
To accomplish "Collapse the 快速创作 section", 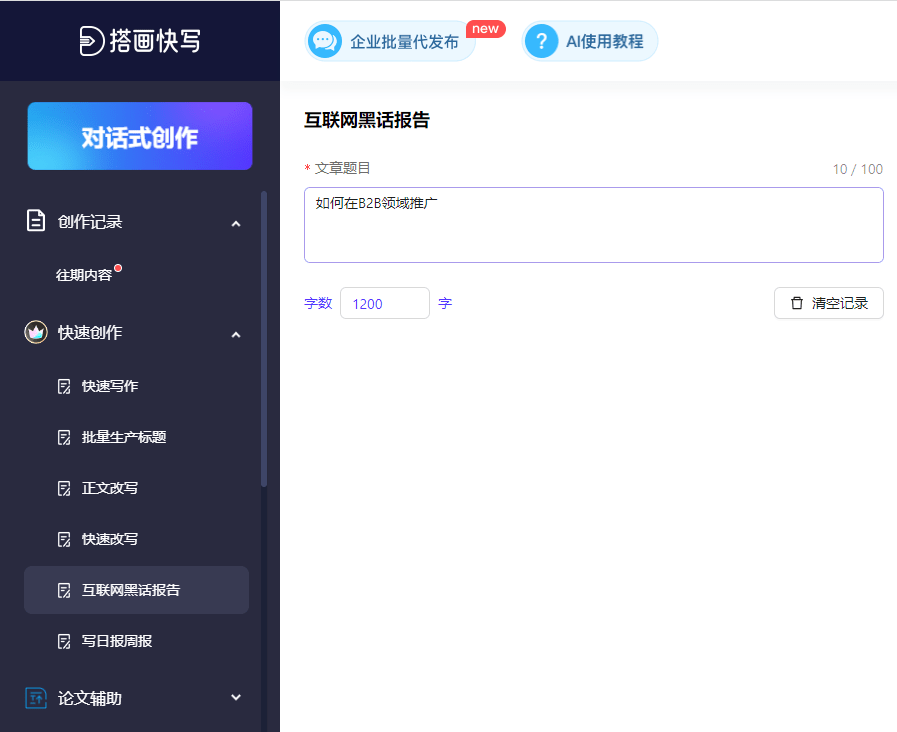I will pos(236,335).
